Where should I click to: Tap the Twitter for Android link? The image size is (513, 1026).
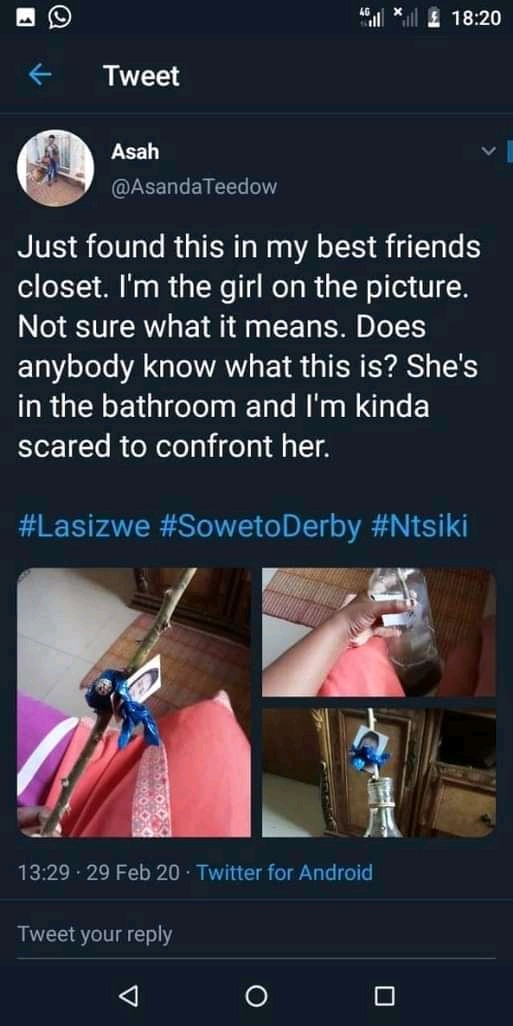click(x=284, y=872)
